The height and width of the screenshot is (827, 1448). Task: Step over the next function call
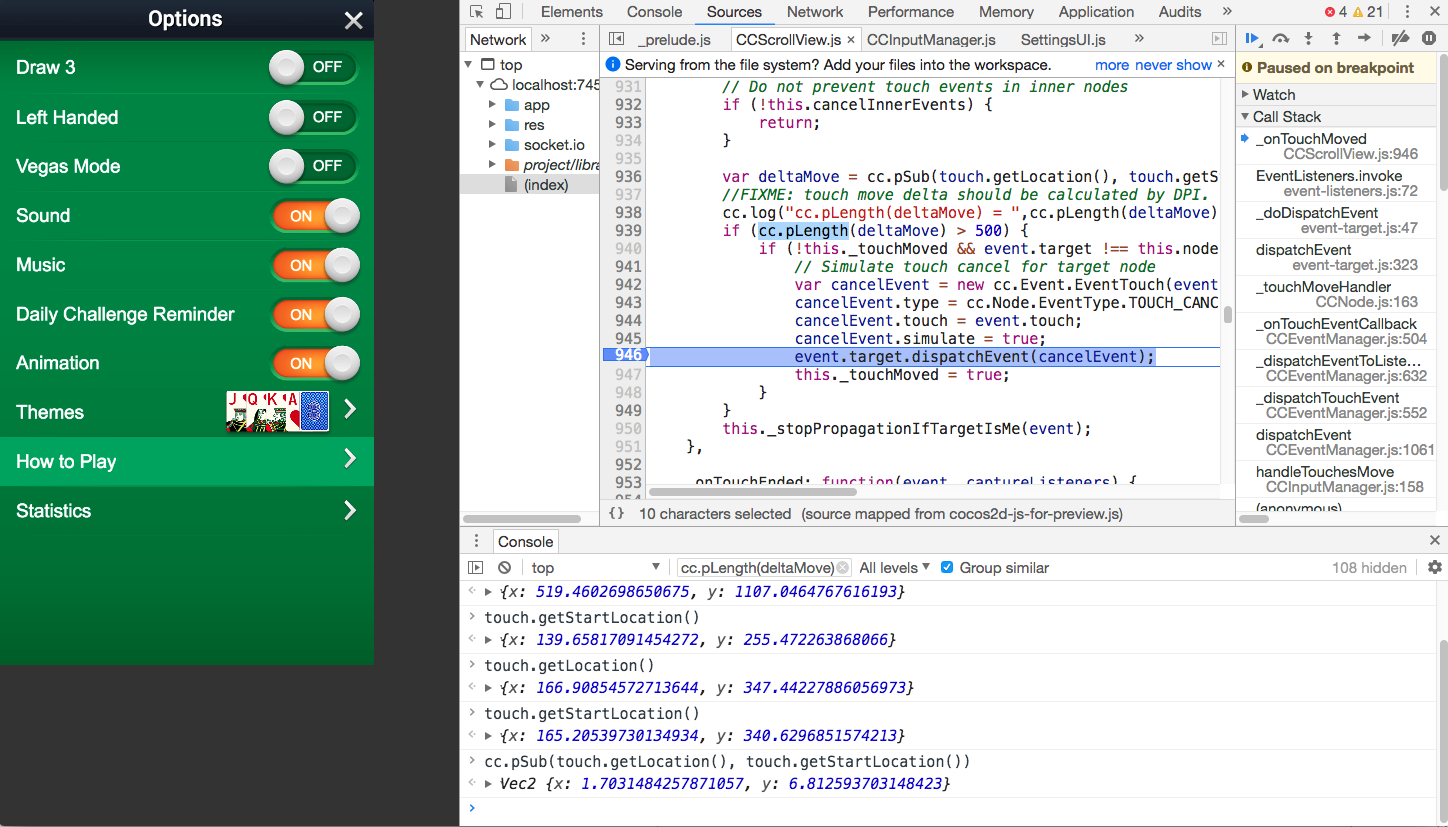(1281, 39)
